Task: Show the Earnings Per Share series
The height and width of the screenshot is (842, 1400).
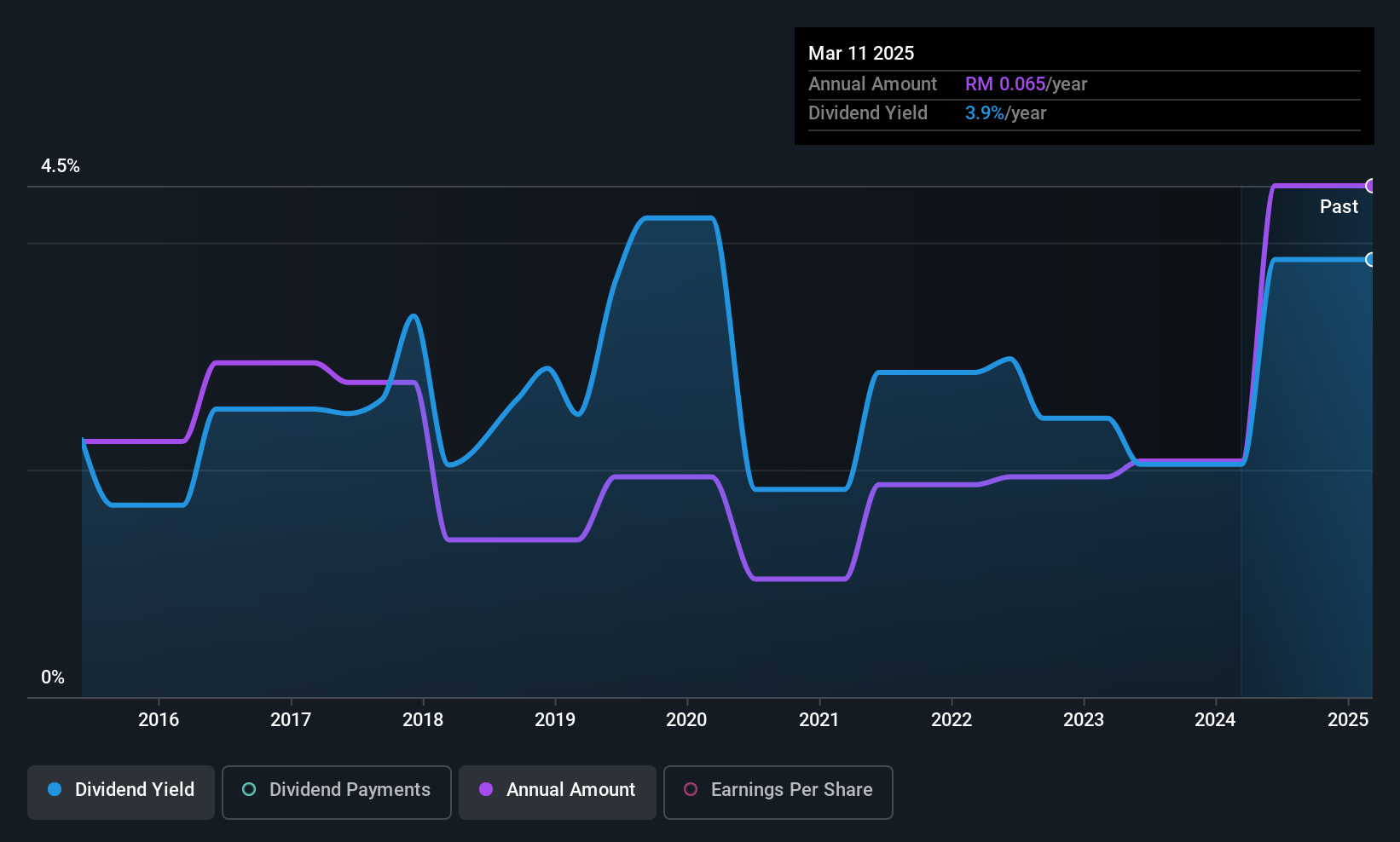Action: (x=778, y=792)
